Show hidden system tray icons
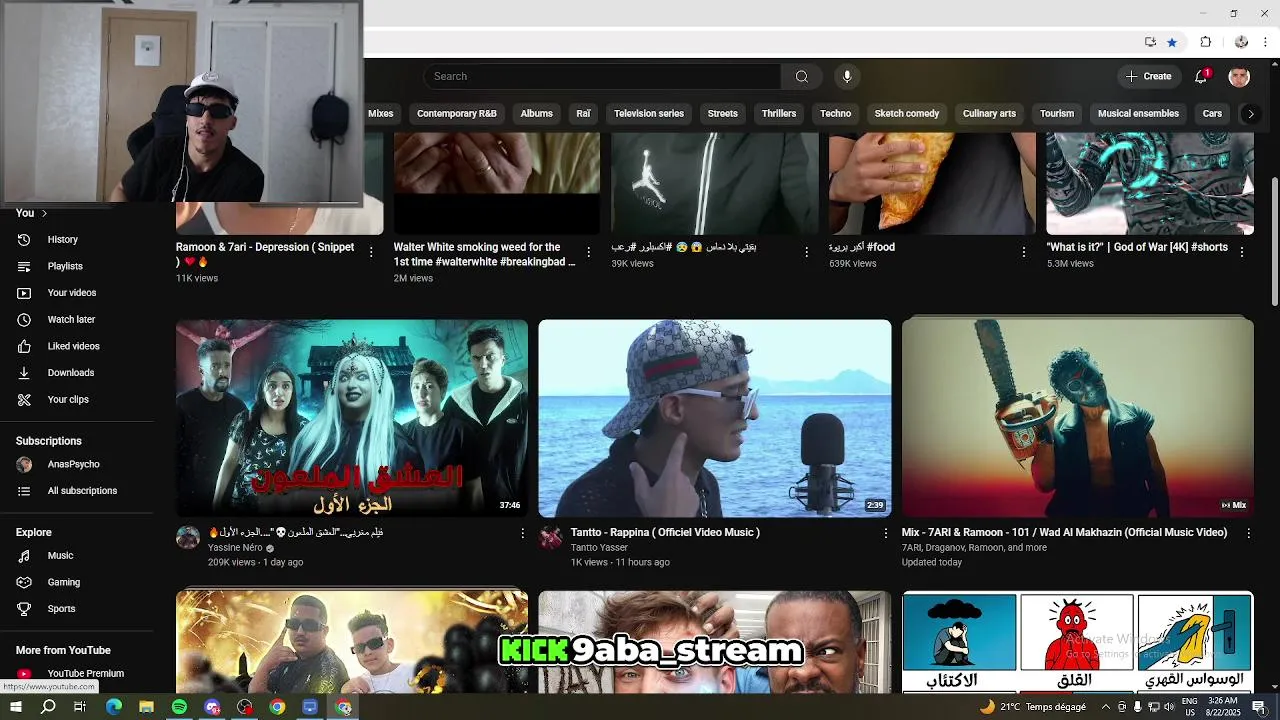The width and height of the screenshot is (1280, 720). point(1105,707)
